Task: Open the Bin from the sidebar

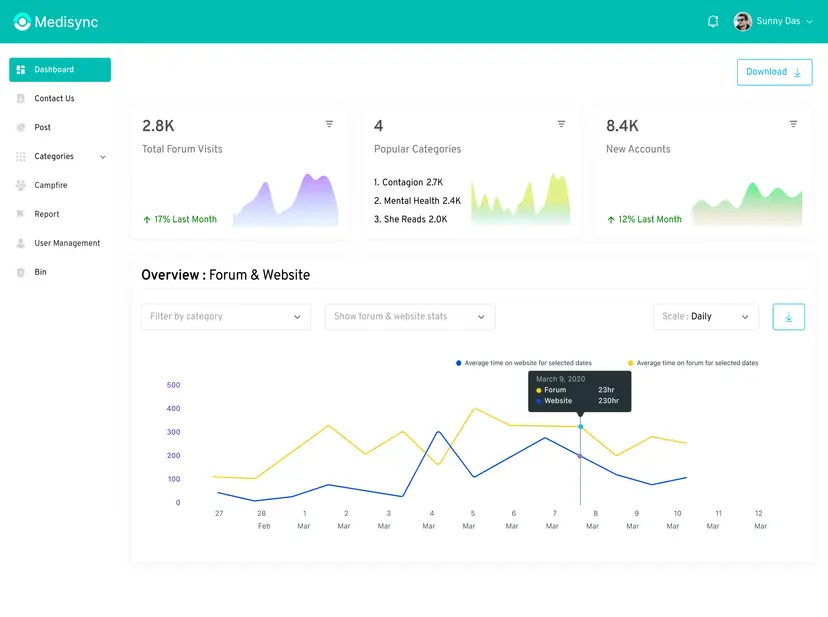Action: [x=23, y=272]
